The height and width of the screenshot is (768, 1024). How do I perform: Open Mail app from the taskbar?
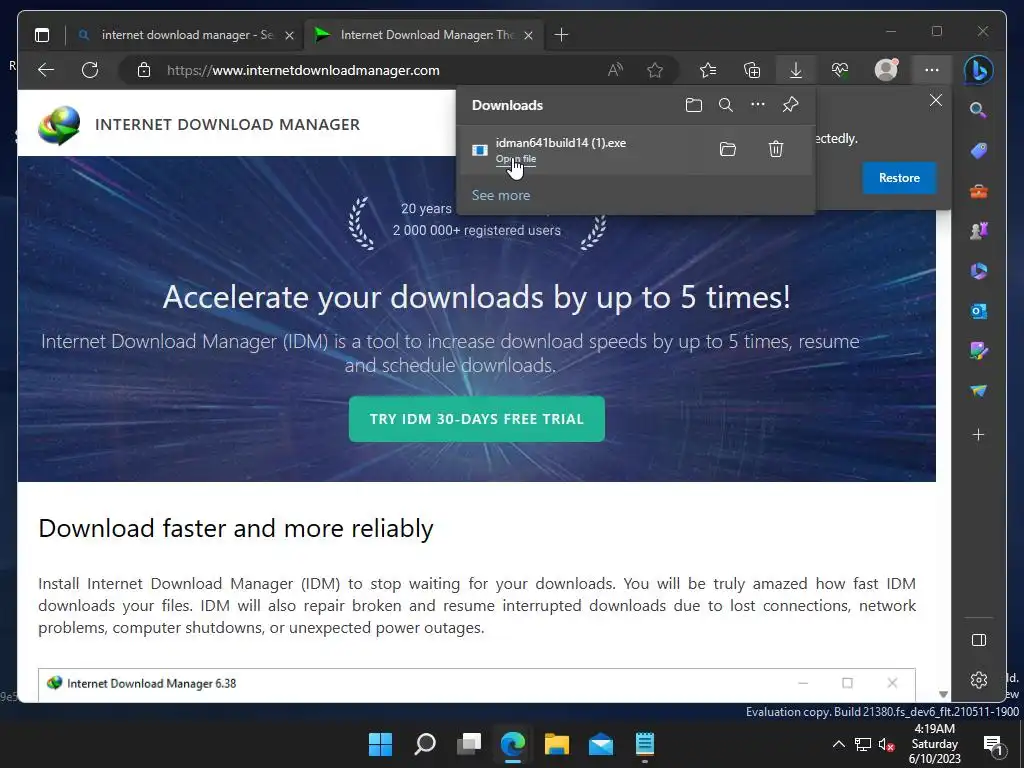click(601, 744)
